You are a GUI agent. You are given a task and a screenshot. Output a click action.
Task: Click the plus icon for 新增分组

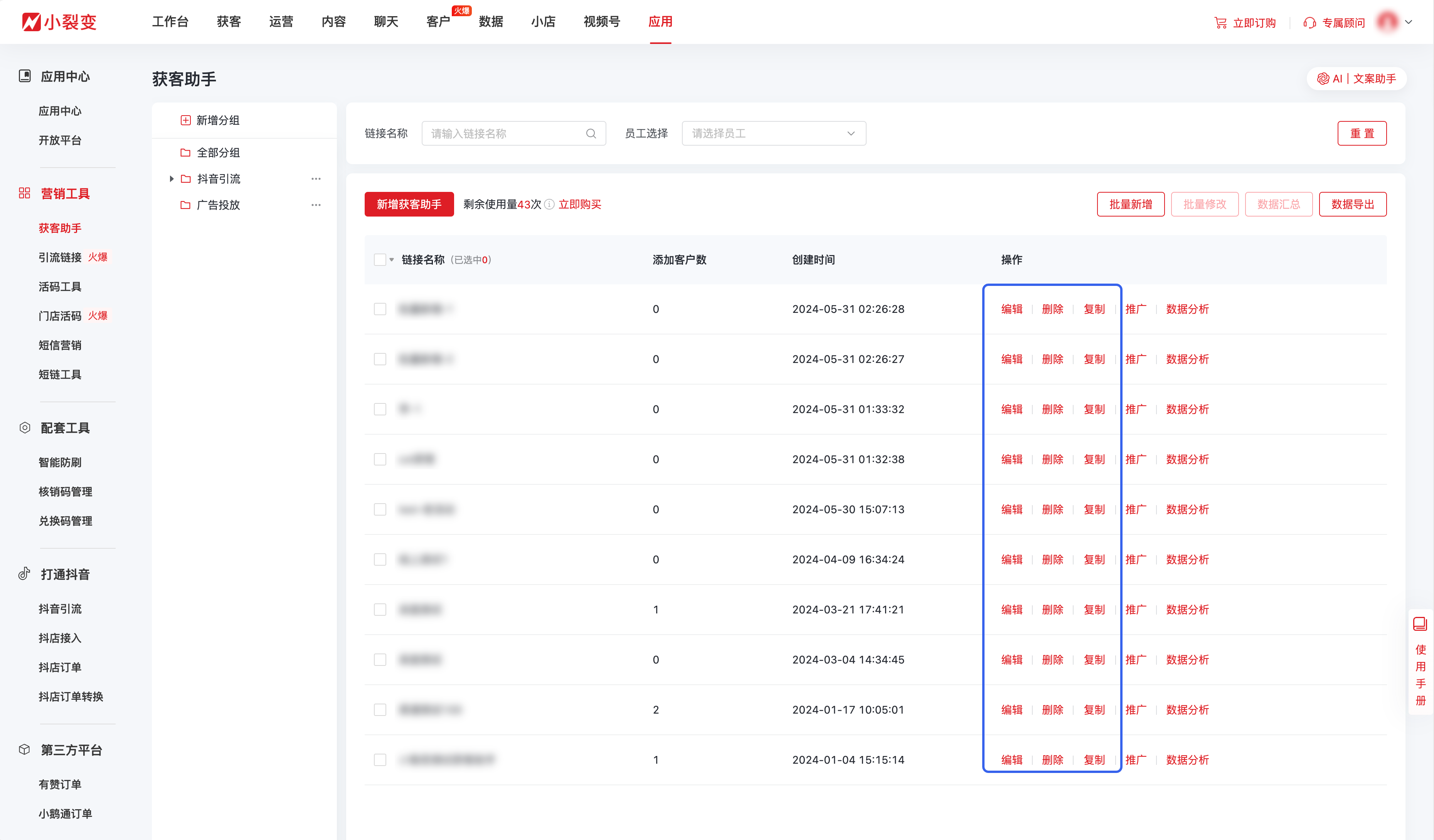[185, 120]
